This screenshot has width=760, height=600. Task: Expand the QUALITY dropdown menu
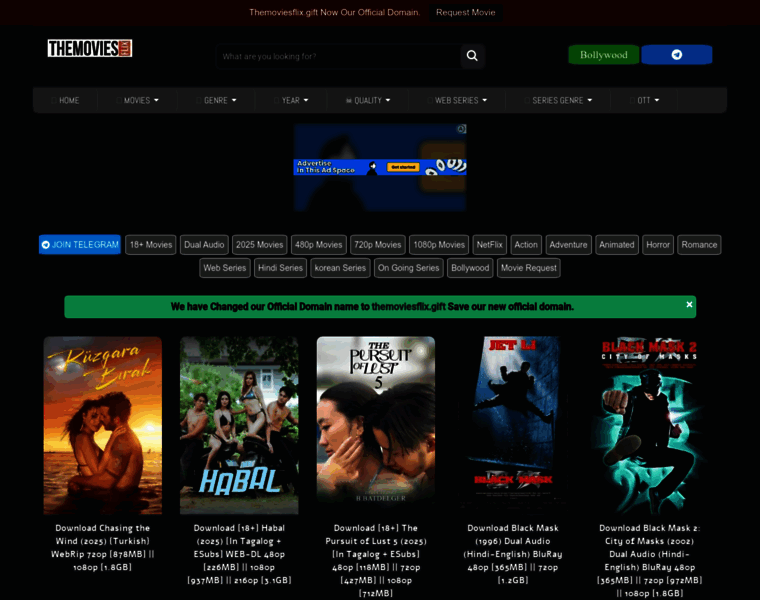(x=368, y=100)
